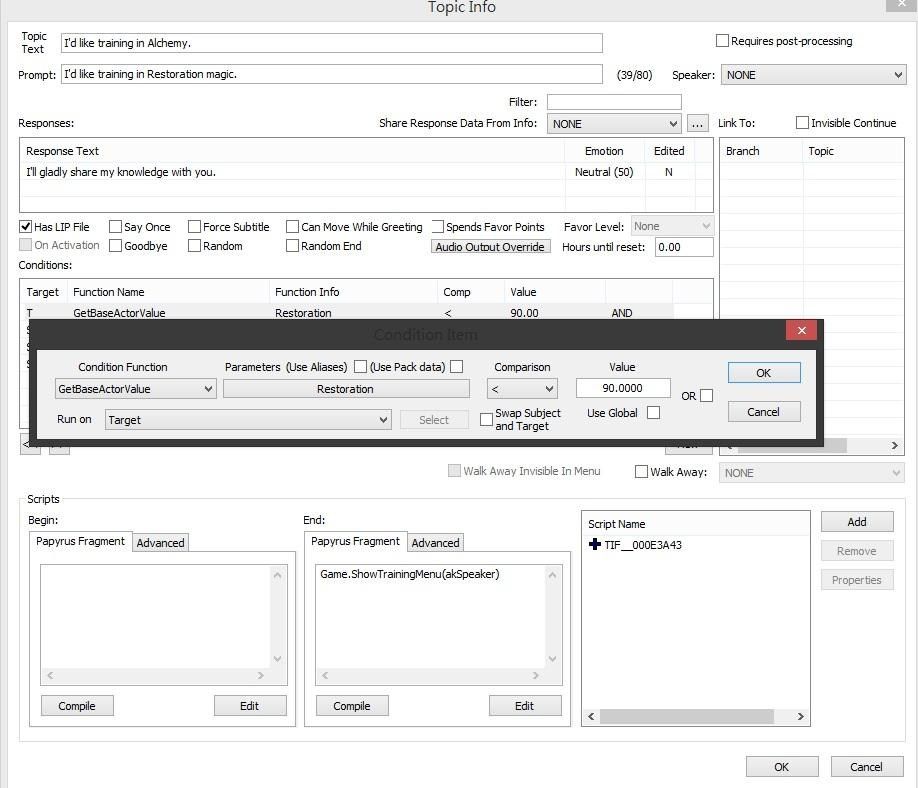Click the Filter input field
This screenshot has height=788, width=918.
click(614, 102)
